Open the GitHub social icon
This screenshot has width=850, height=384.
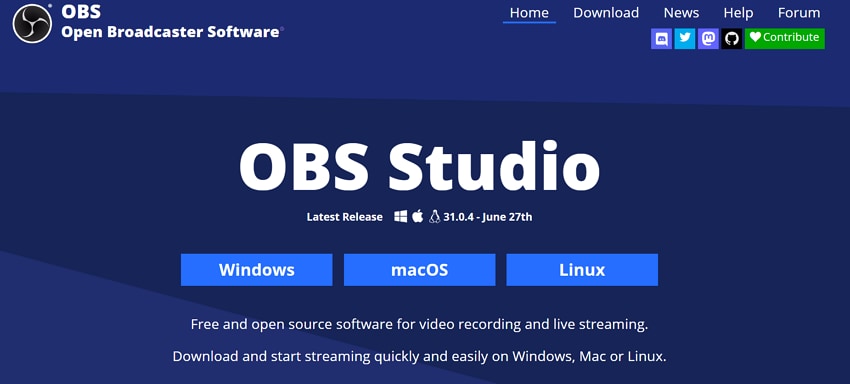tap(731, 39)
